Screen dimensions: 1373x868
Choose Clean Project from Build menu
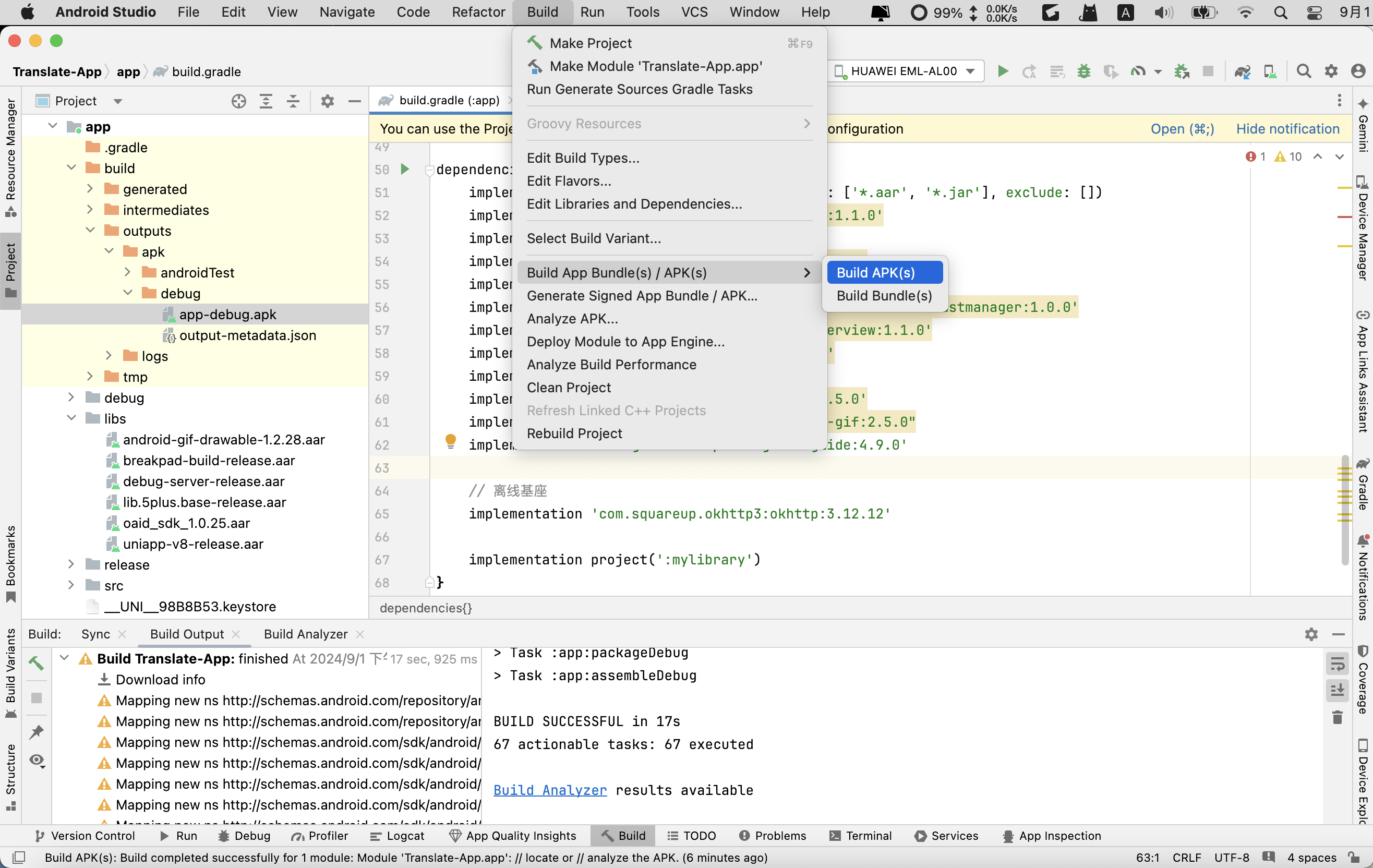pos(569,387)
